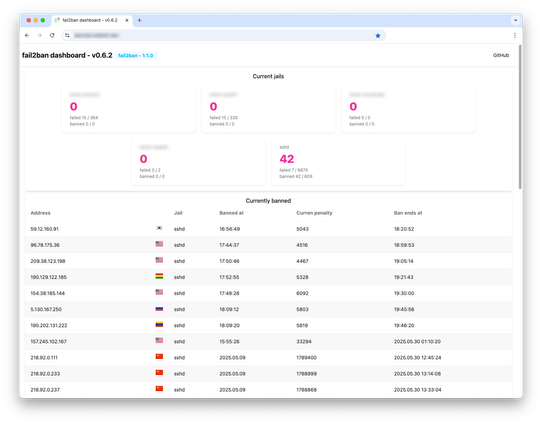Open the GitHub link

(x=501, y=55)
